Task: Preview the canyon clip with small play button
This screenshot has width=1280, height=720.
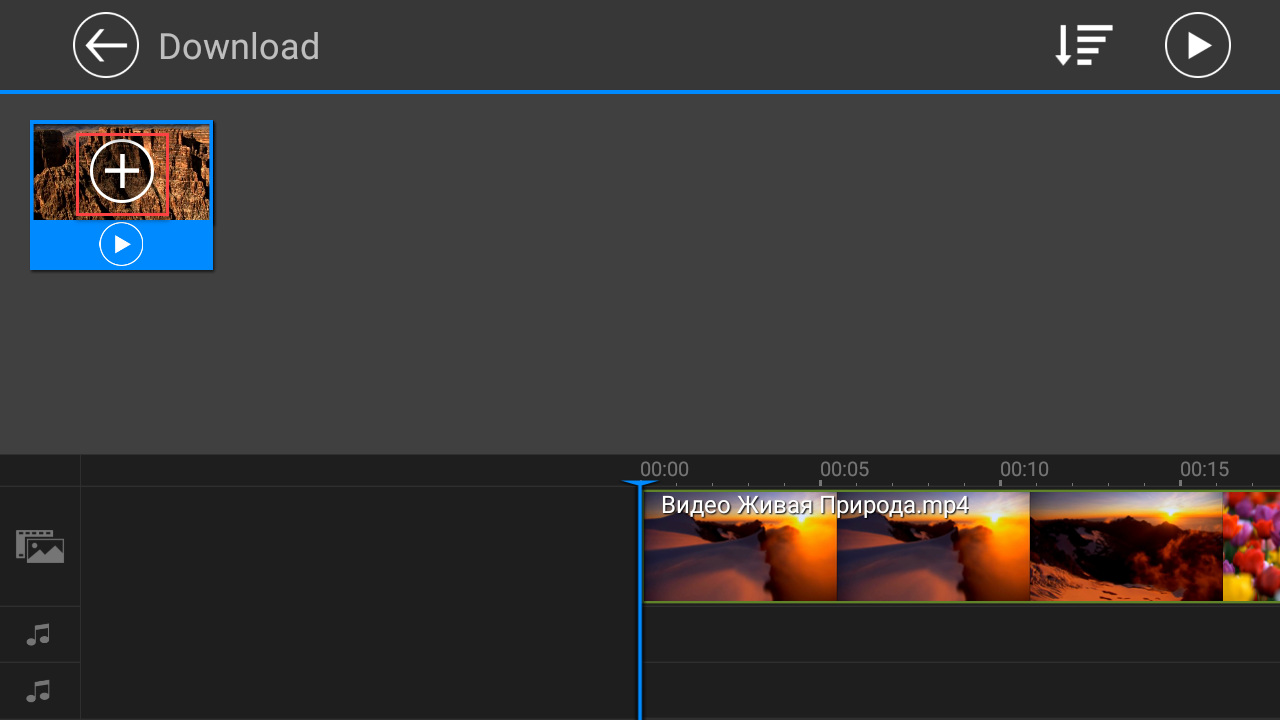Action: (121, 245)
